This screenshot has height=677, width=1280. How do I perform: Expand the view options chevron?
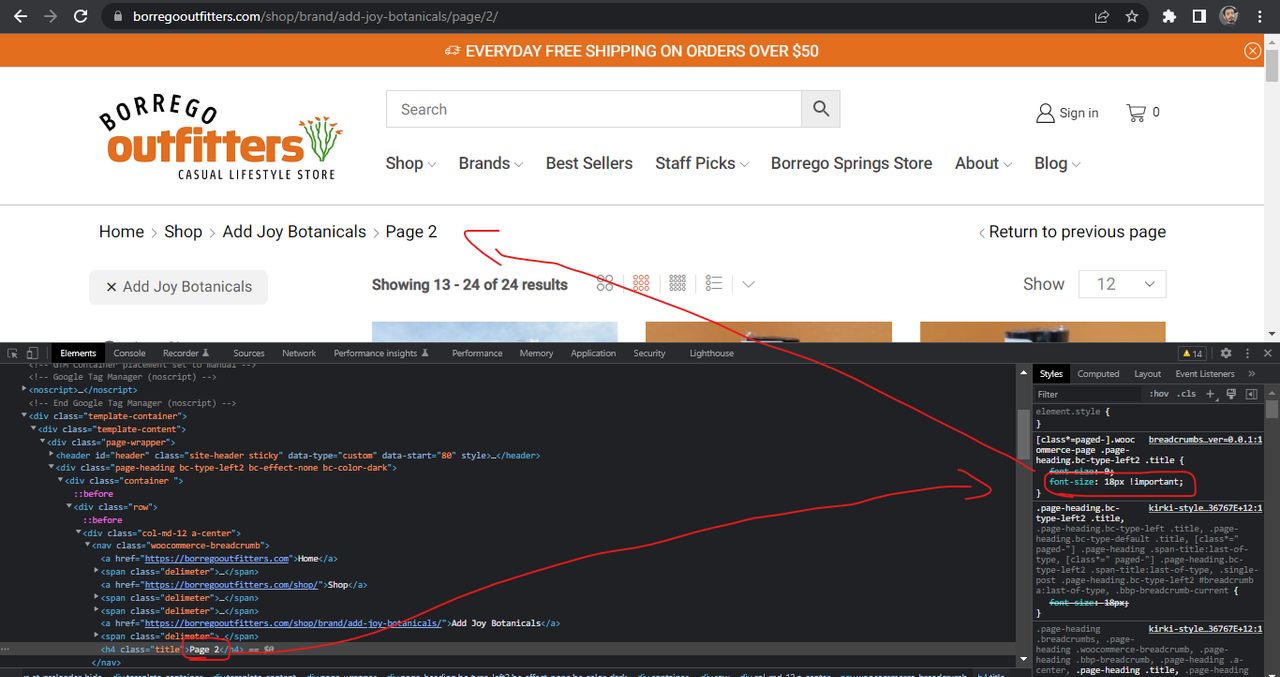(748, 285)
